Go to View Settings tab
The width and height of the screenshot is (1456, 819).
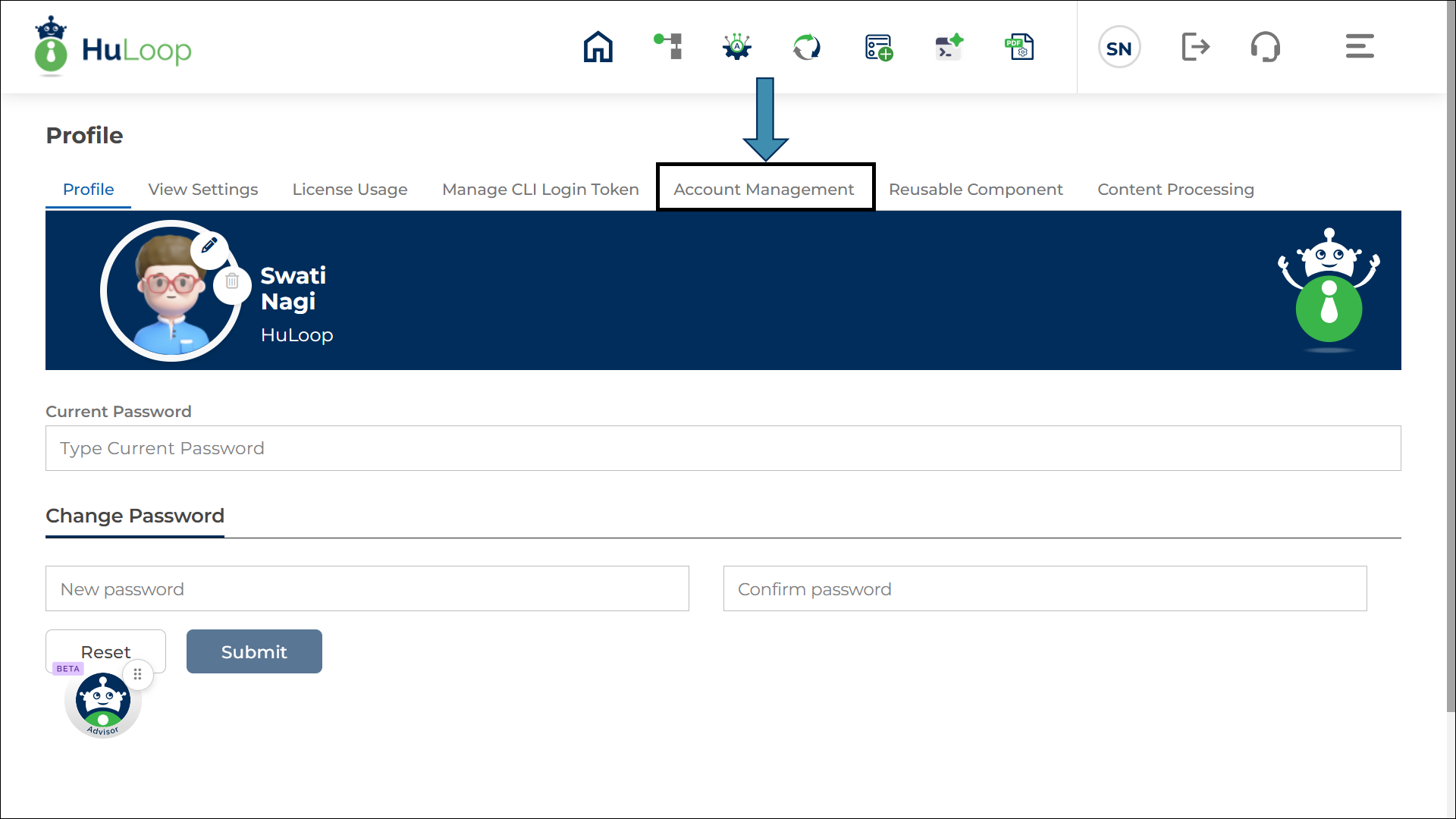coord(202,189)
